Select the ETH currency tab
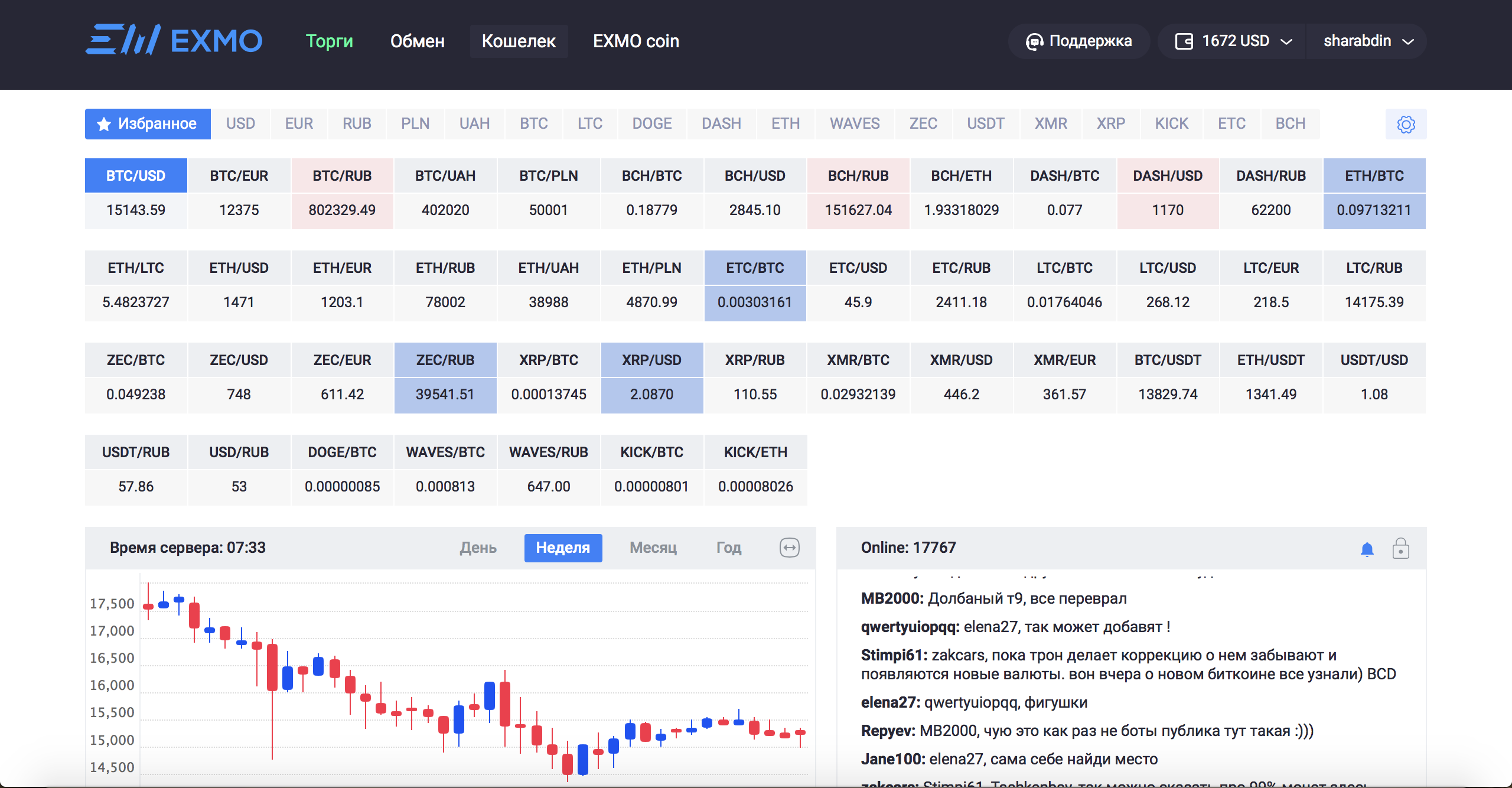Viewport: 1512px width, 788px height. tap(786, 124)
